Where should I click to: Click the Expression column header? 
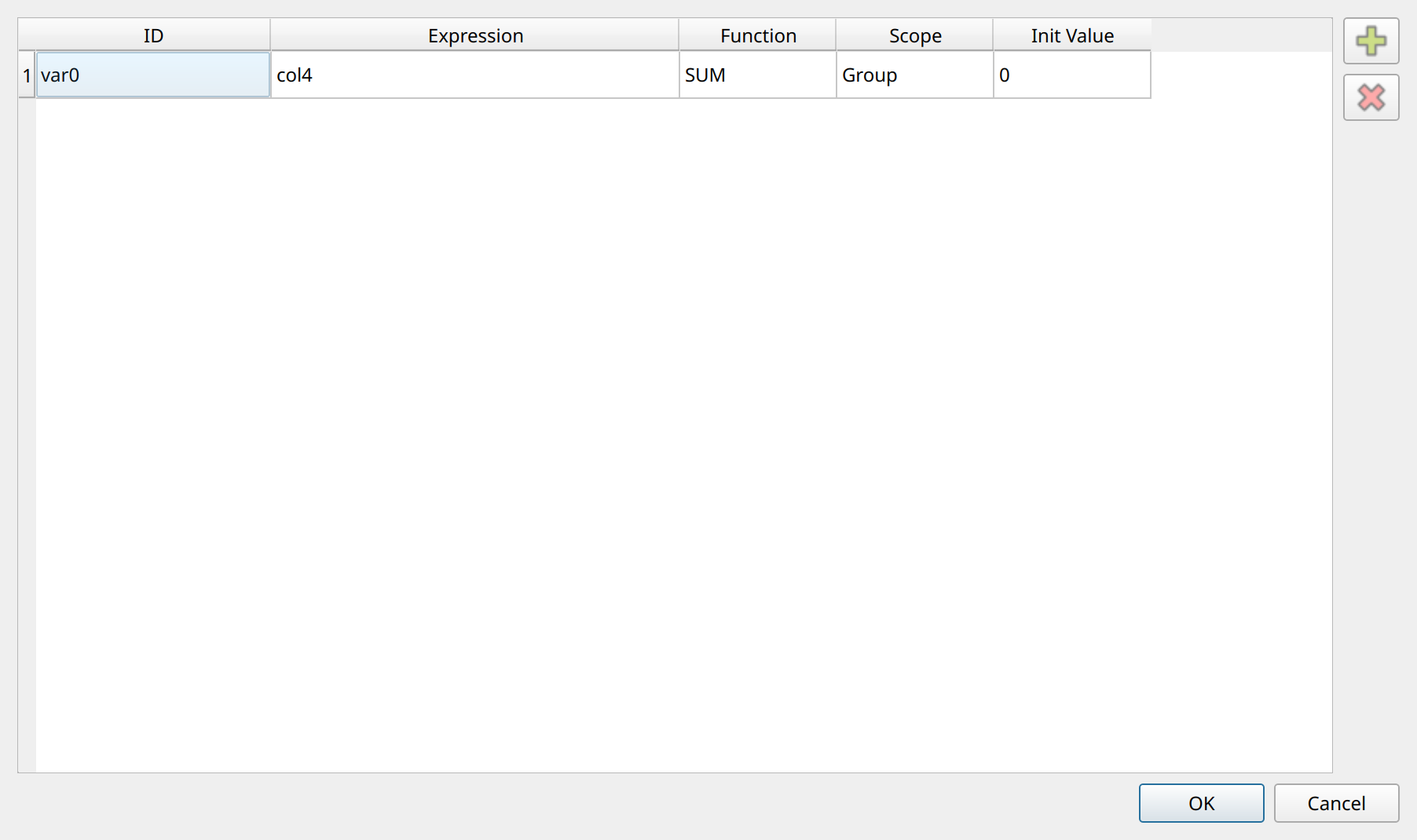(x=475, y=35)
